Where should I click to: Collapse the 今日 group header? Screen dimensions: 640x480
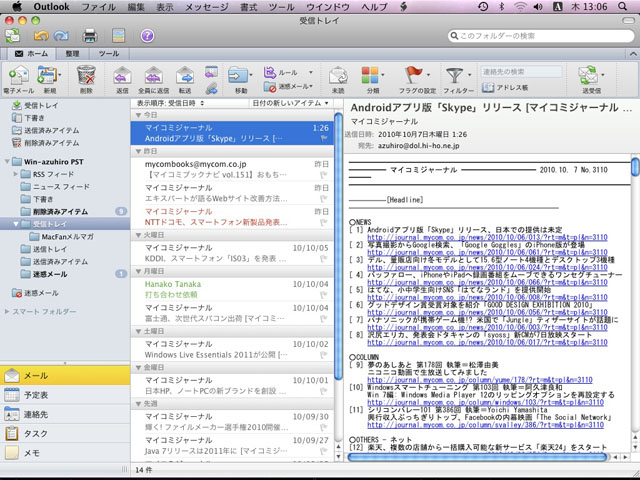138,116
